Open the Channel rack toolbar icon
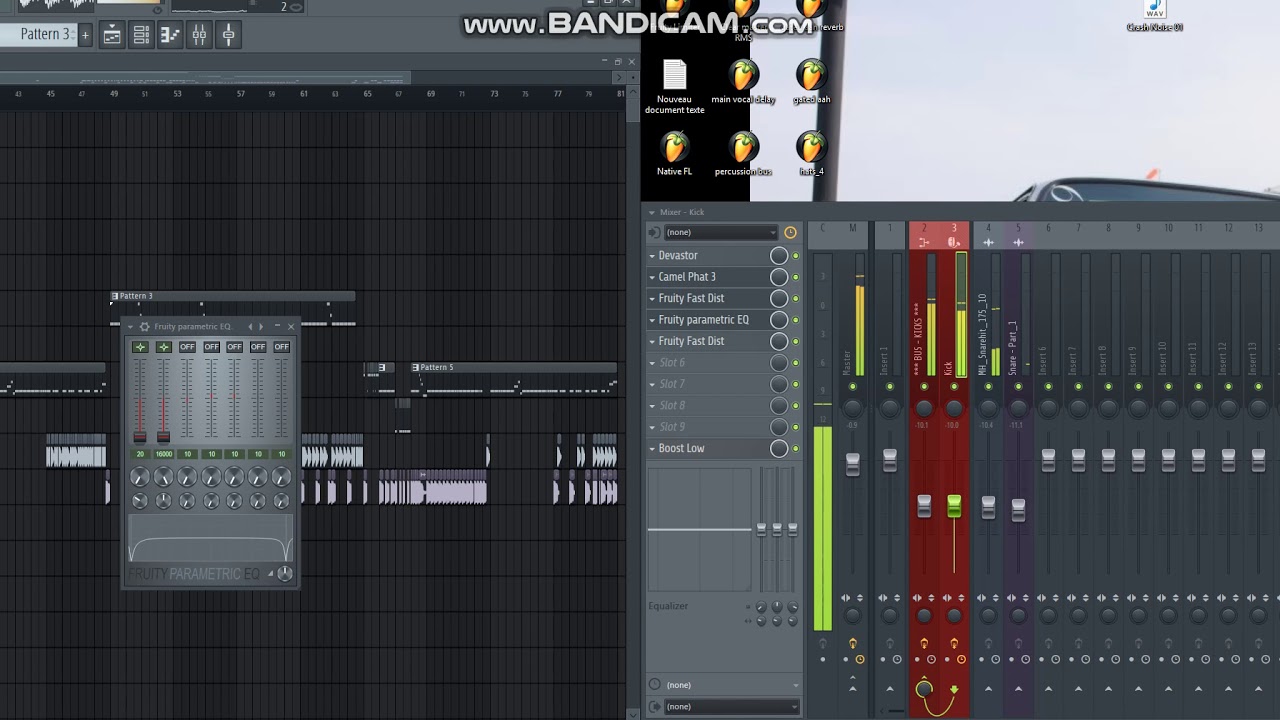 pyautogui.click(x=141, y=35)
